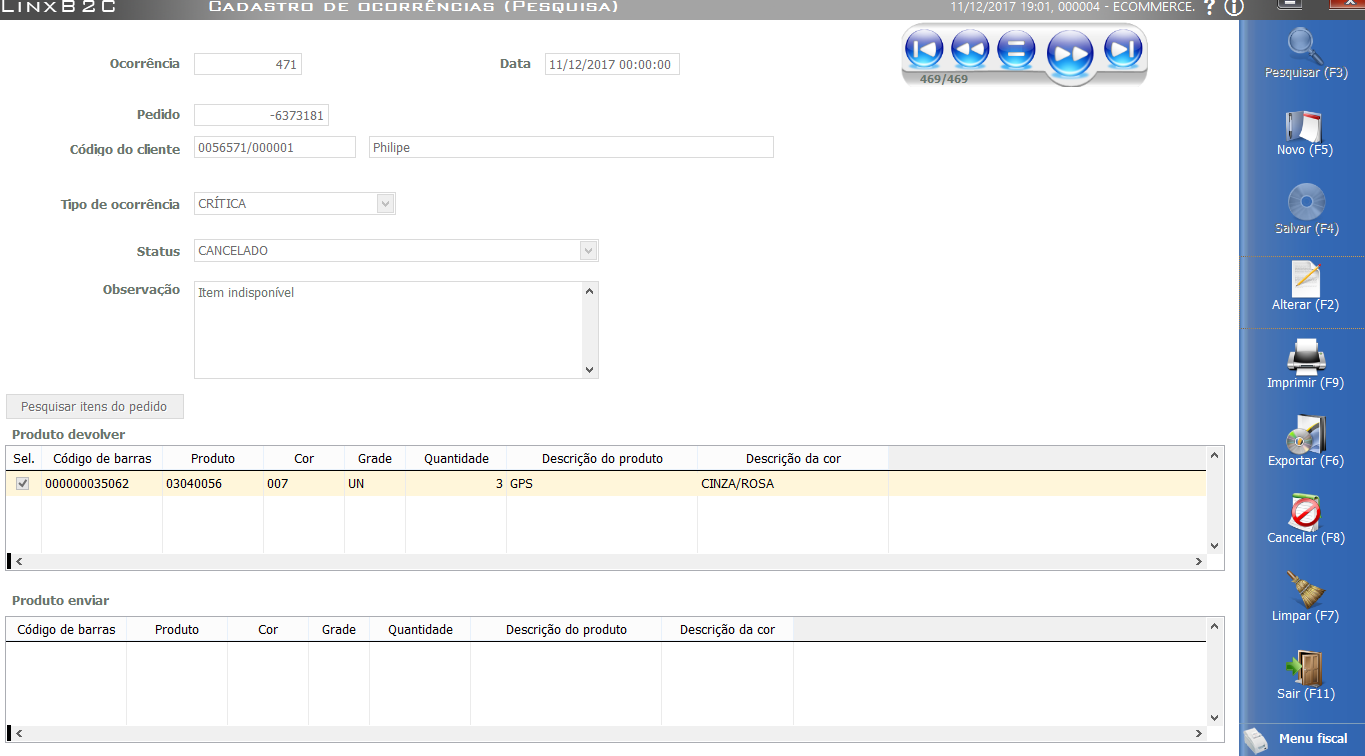
Task: Click Grade column header in Produto enviar
Action: coord(339,630)
